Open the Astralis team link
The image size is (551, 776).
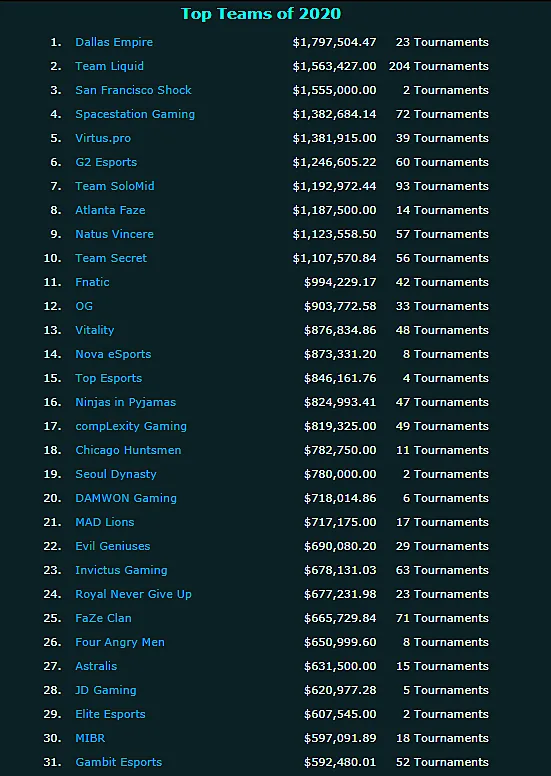96,666
